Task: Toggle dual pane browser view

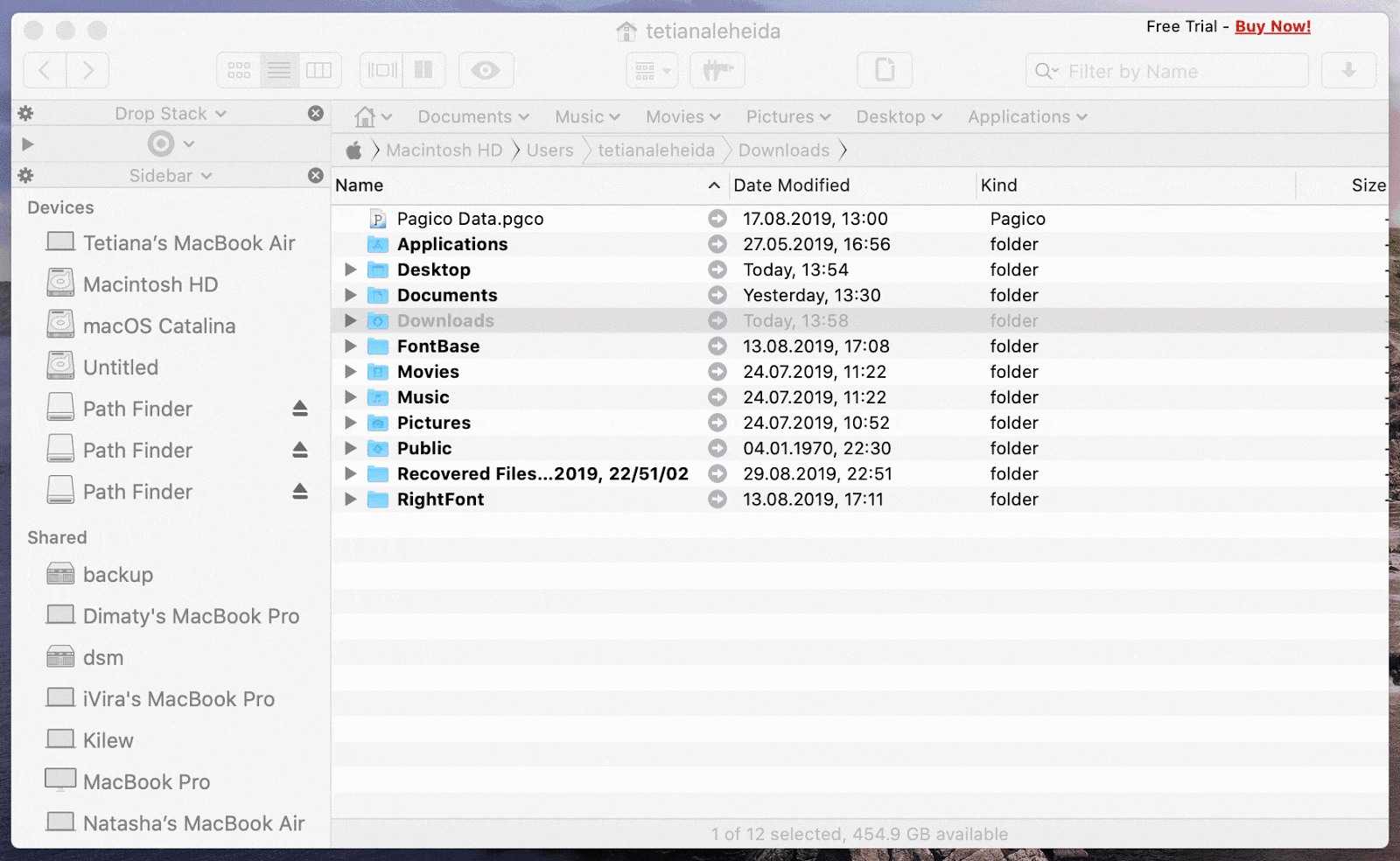Action: tap(423, 70)
